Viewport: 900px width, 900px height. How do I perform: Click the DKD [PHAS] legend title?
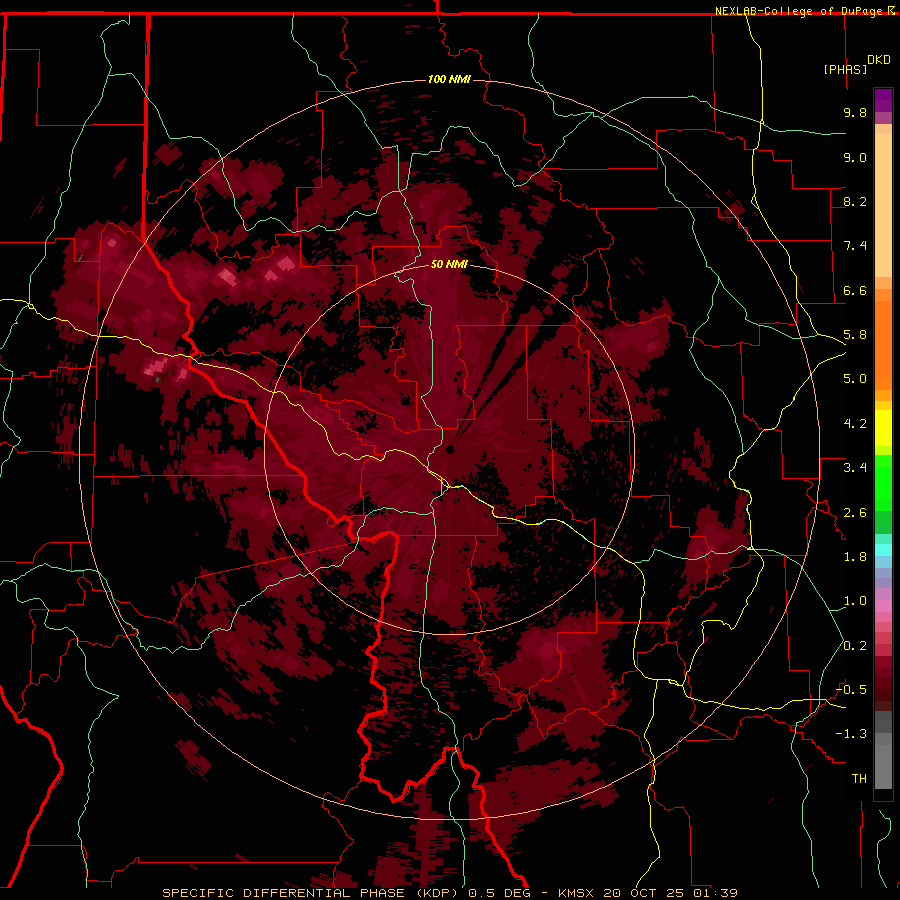pyautogui.click(x=857, y=64)
